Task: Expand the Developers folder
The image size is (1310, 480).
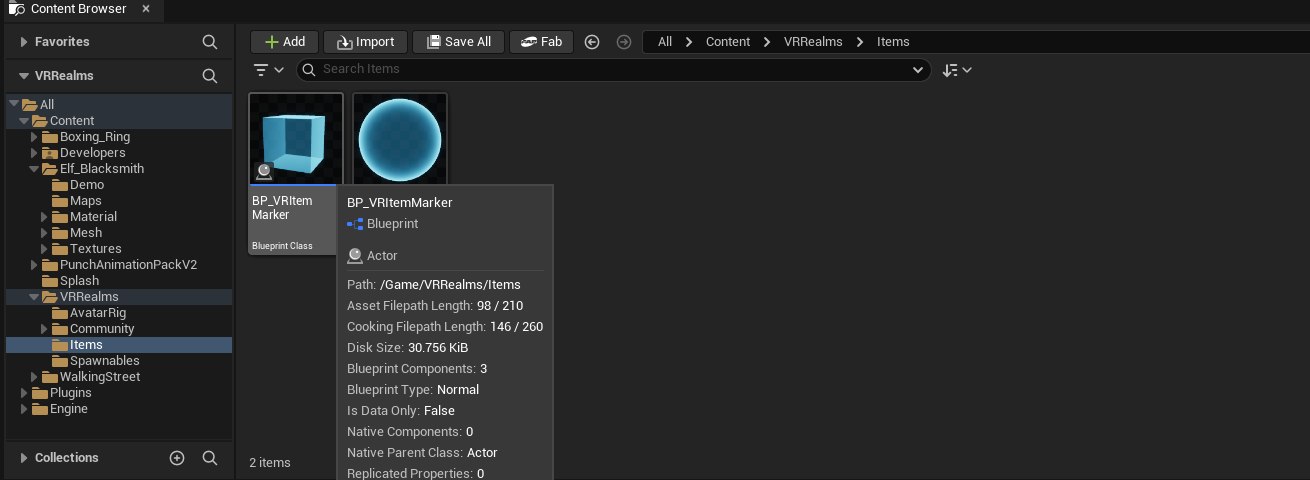Action: [x=34, y=153]
